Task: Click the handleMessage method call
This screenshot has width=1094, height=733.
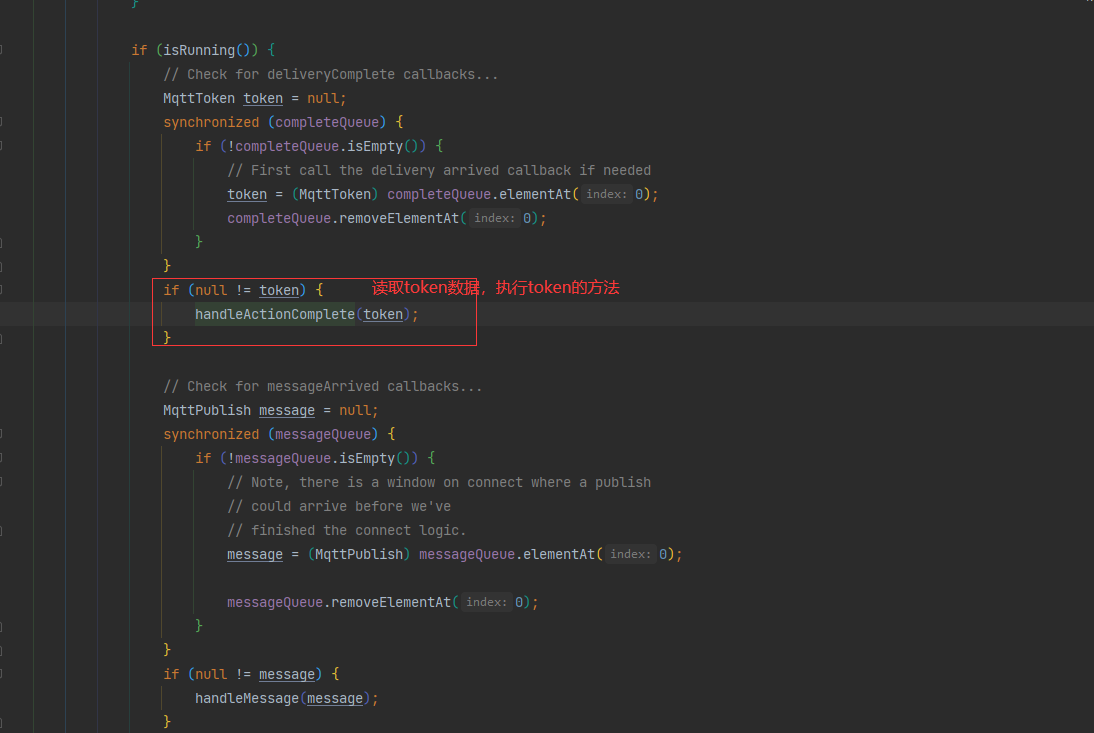Action: tap(247, 698)
